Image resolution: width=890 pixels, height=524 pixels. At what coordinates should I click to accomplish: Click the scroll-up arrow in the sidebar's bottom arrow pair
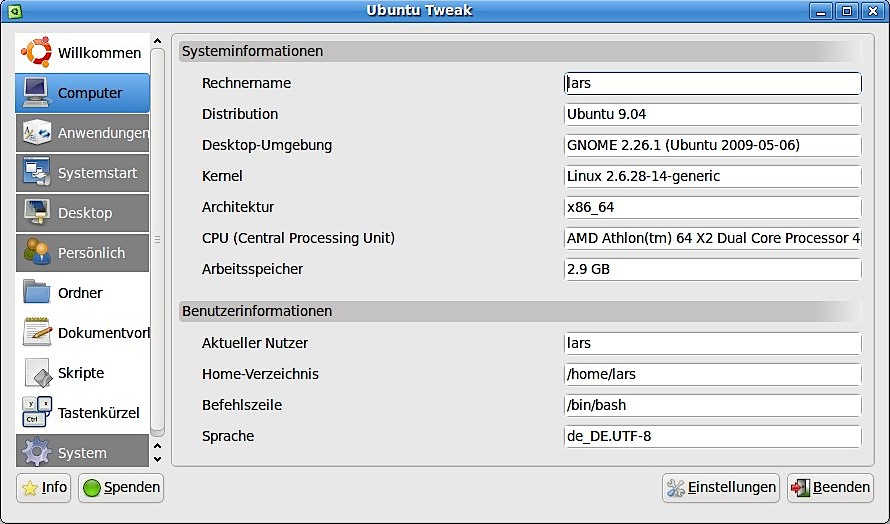point(157,447)
